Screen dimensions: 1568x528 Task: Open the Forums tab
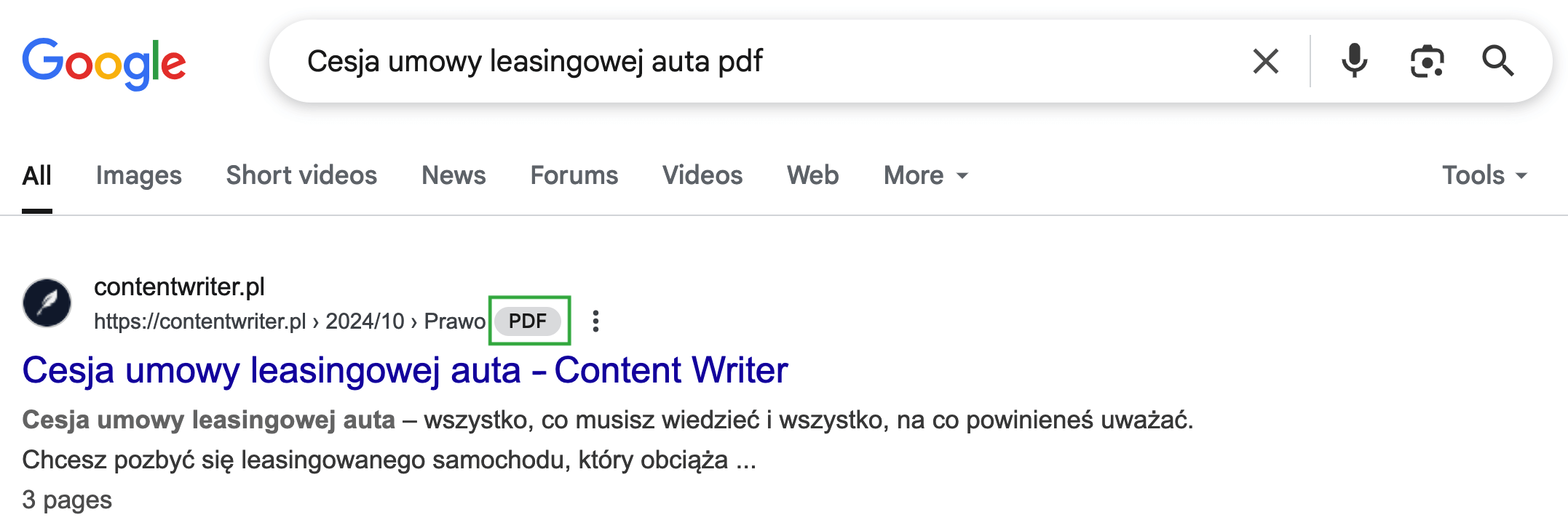(x=574, y=175)
